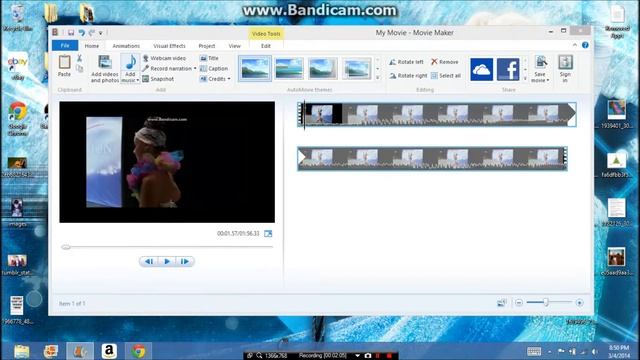Click the Undo arrow

(x=82, y=32)
